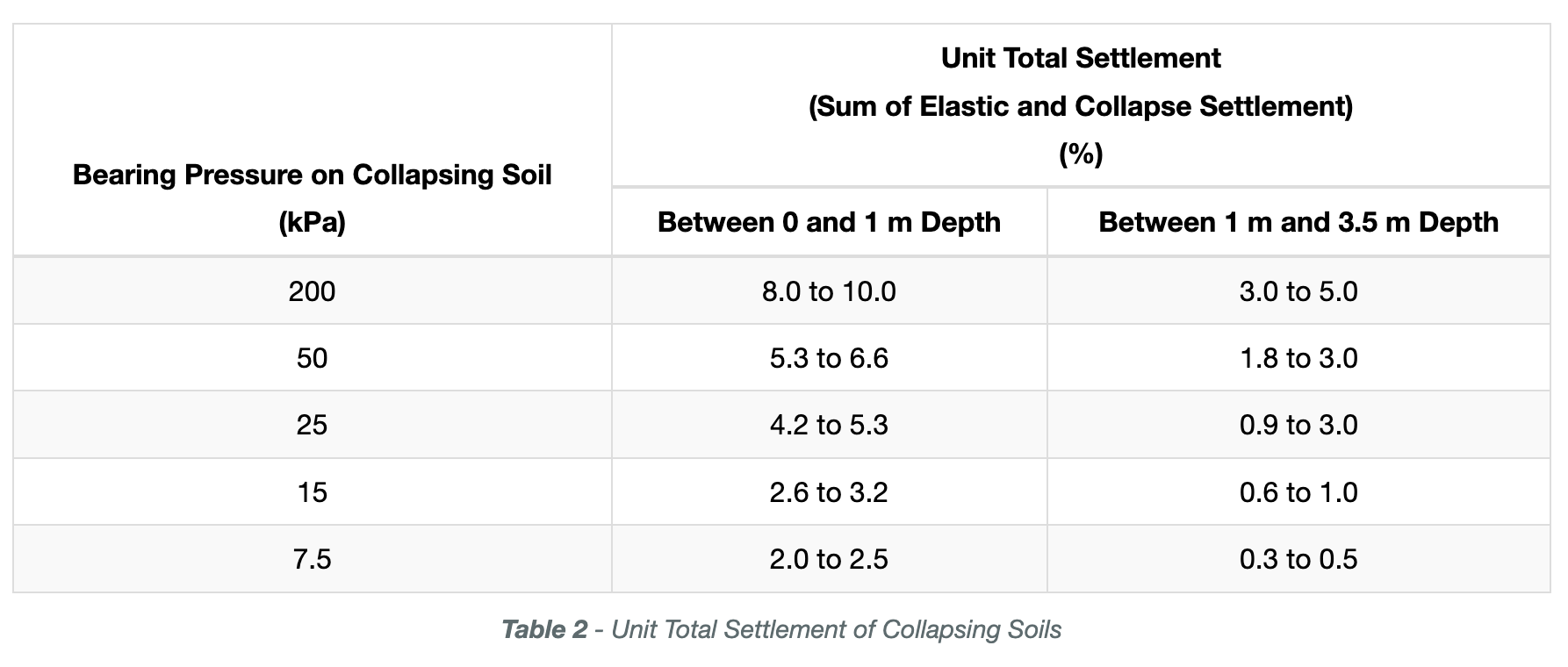Click the 2.0 to 2.5 value cell

click(829, 559)
